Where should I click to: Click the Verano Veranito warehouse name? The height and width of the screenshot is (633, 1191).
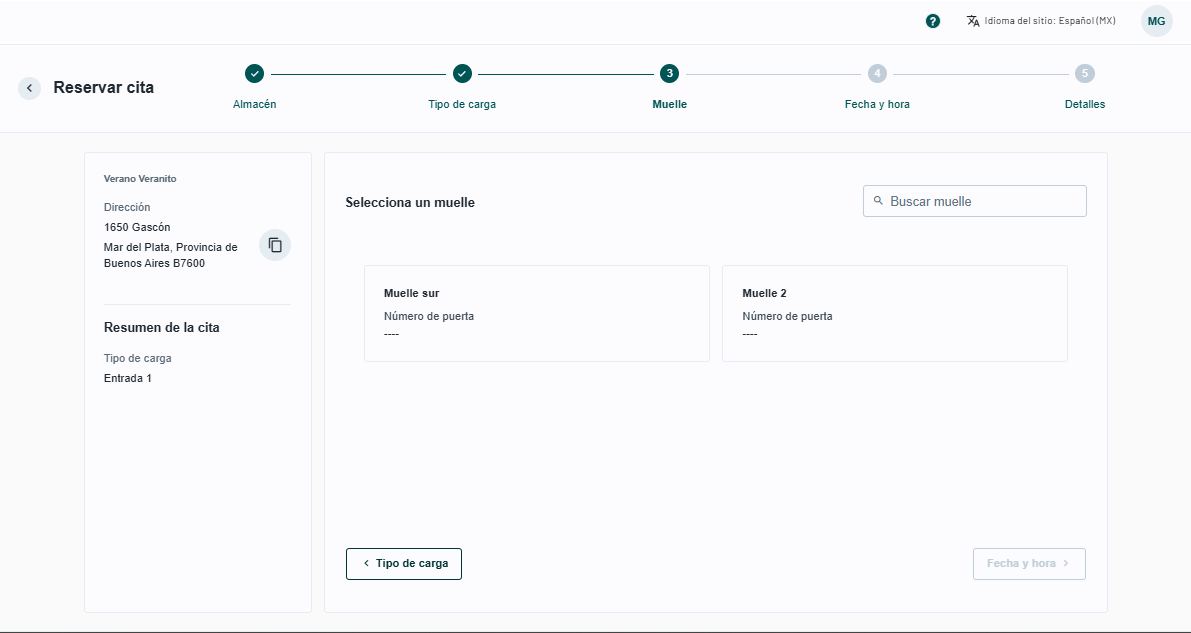pyautogui.click(x=140, y=179)
